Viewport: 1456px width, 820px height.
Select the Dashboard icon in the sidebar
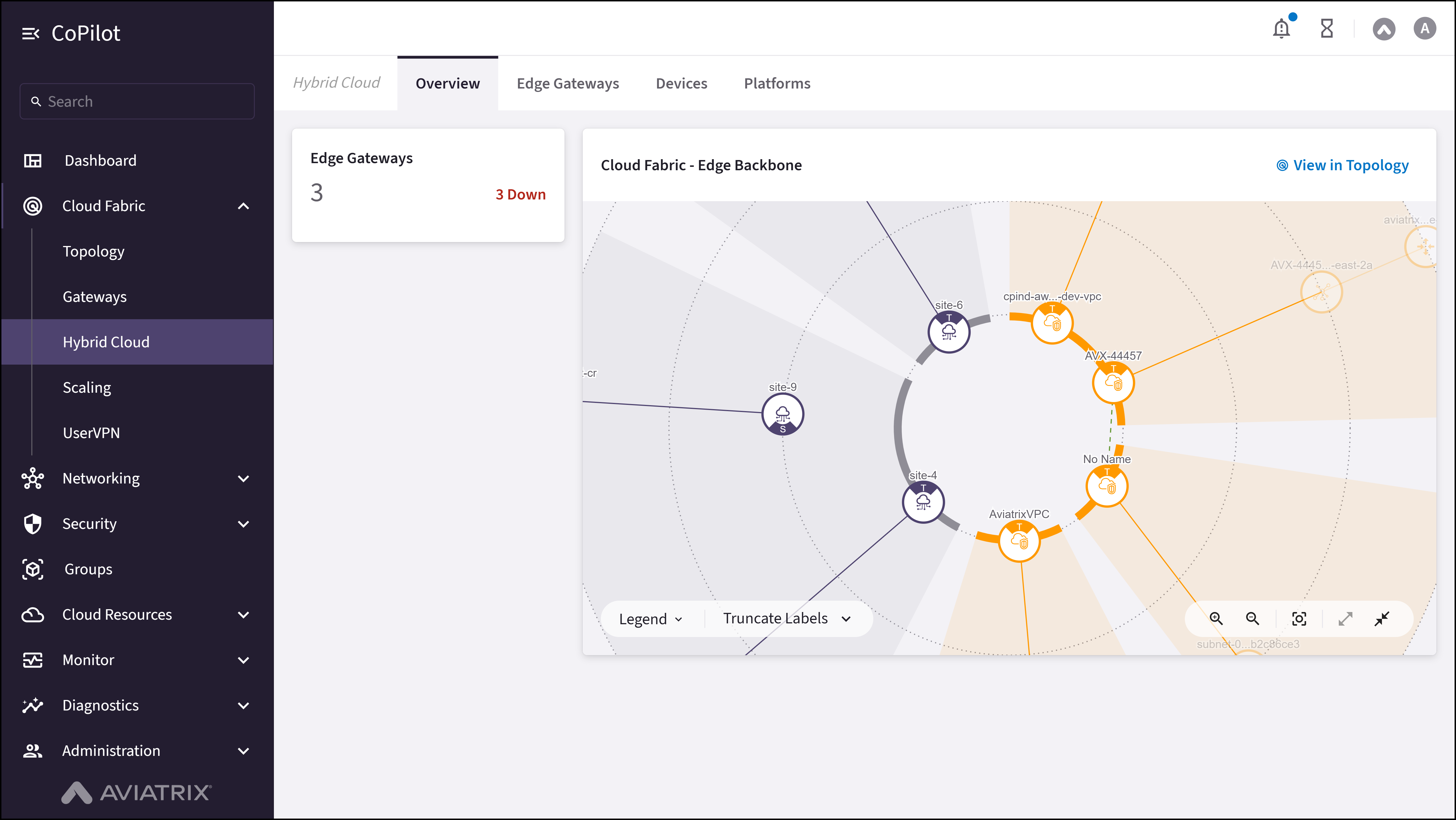32,160
